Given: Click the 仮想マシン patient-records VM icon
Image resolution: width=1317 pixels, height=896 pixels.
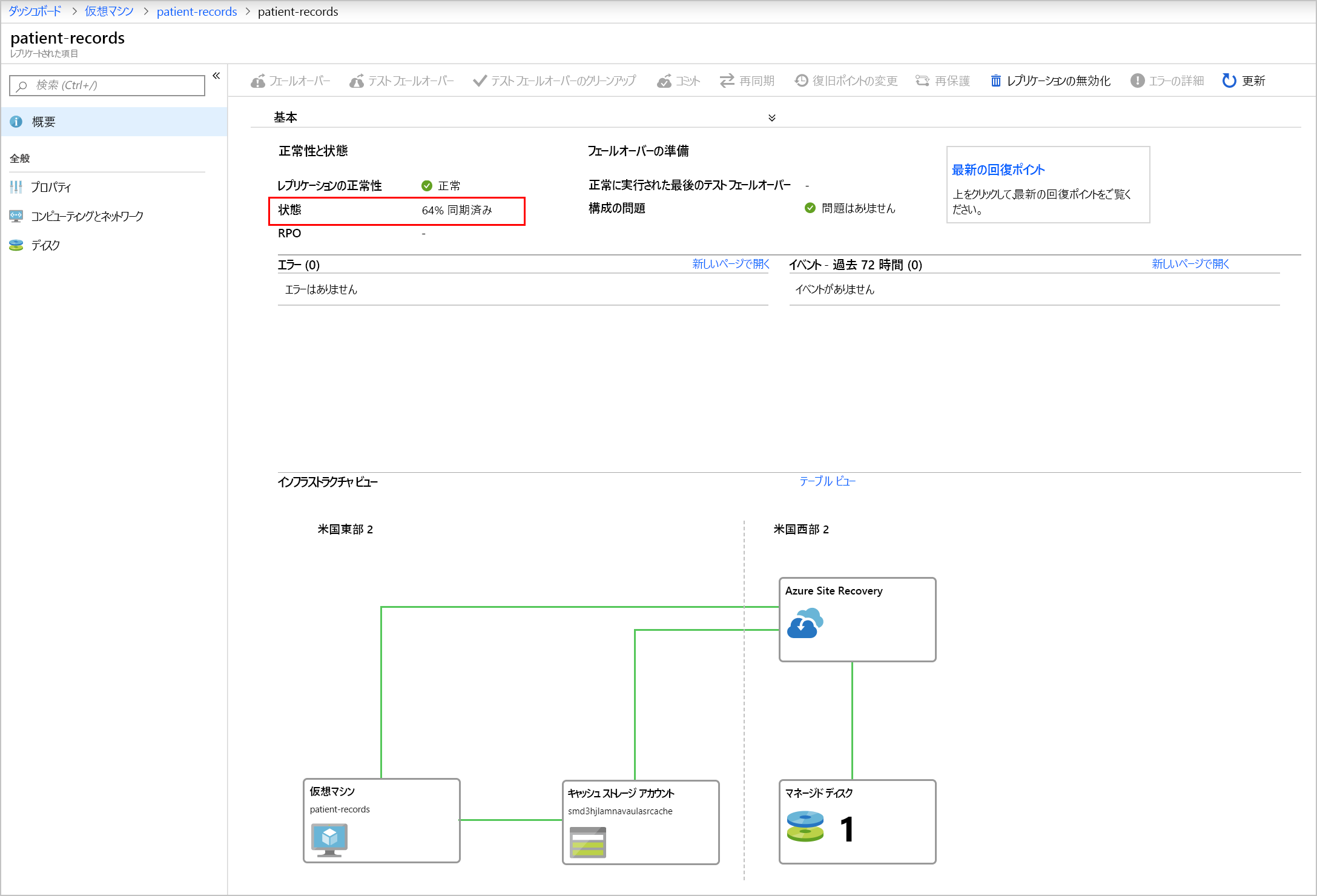Looking at the screenshot, I should 329,840.
